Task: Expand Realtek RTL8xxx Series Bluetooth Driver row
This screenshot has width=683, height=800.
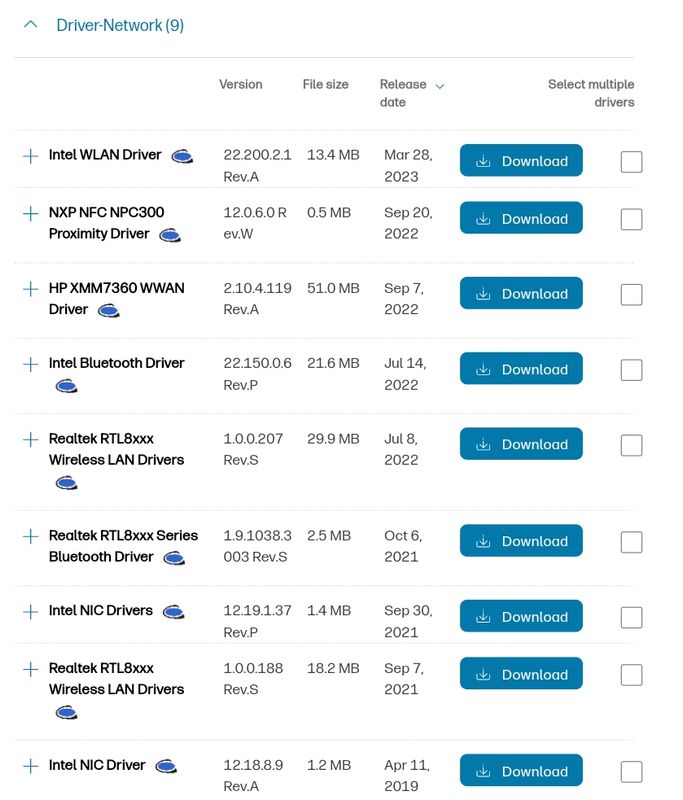Action: point(31,537)
